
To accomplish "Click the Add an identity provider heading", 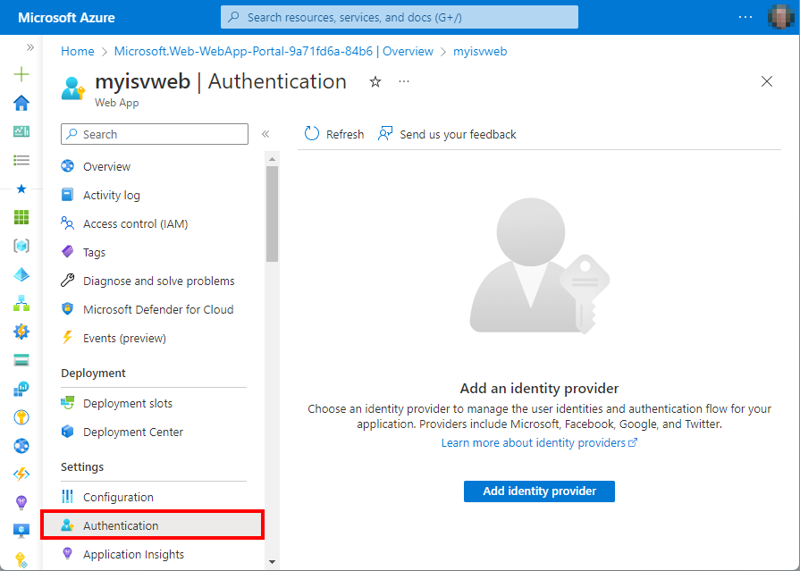I will point(539,388).
